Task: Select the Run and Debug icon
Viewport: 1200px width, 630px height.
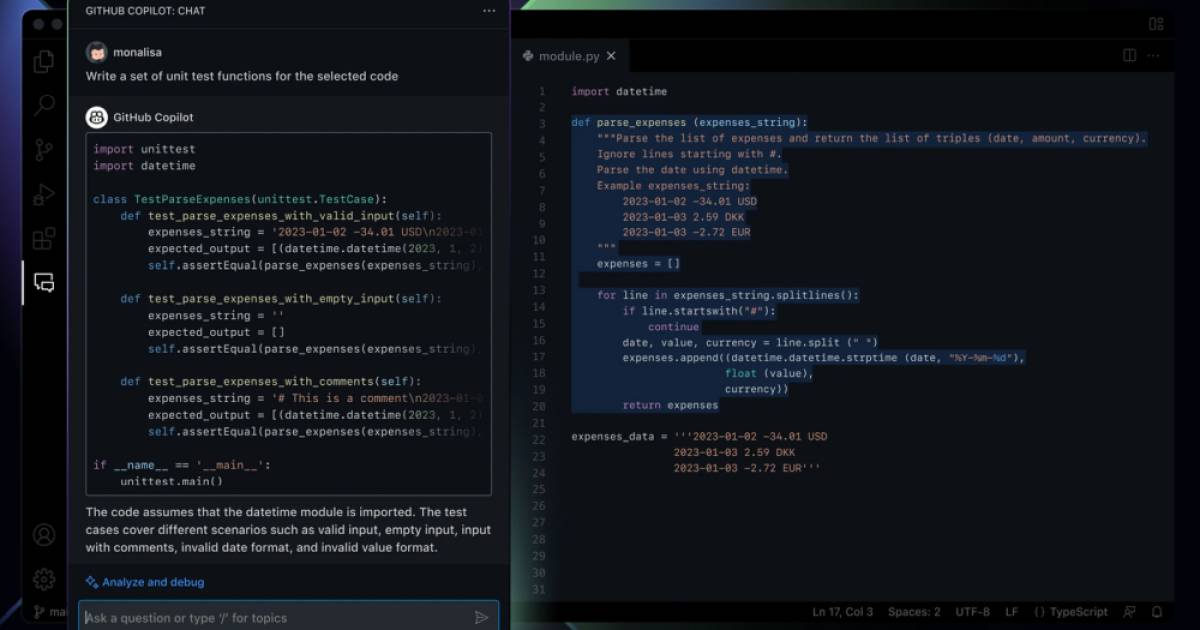Action: pos(43,195)
